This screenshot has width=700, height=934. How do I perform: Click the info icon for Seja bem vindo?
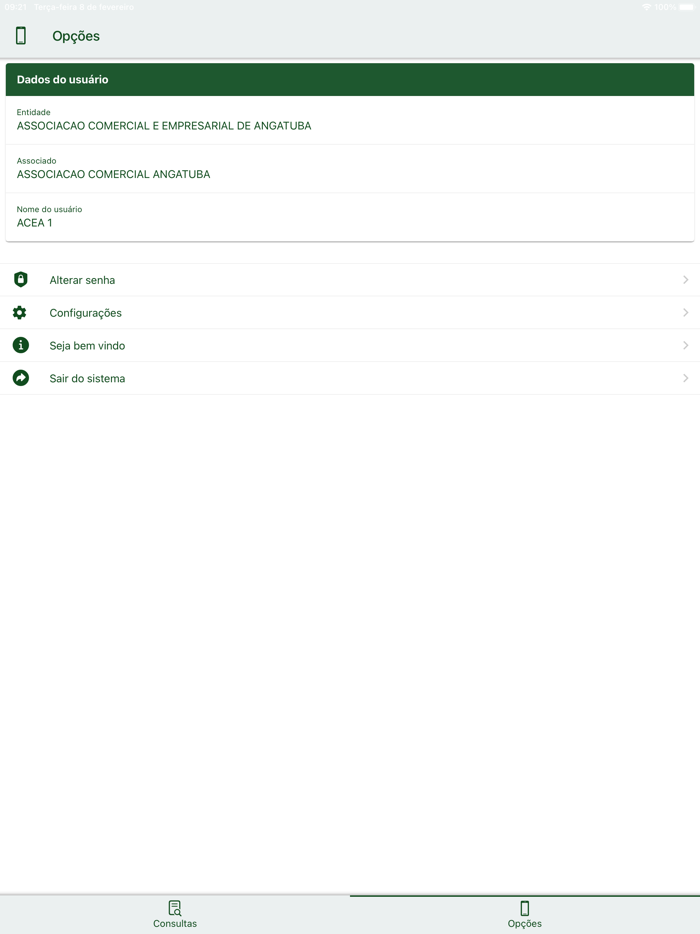(x=21, y=345)
